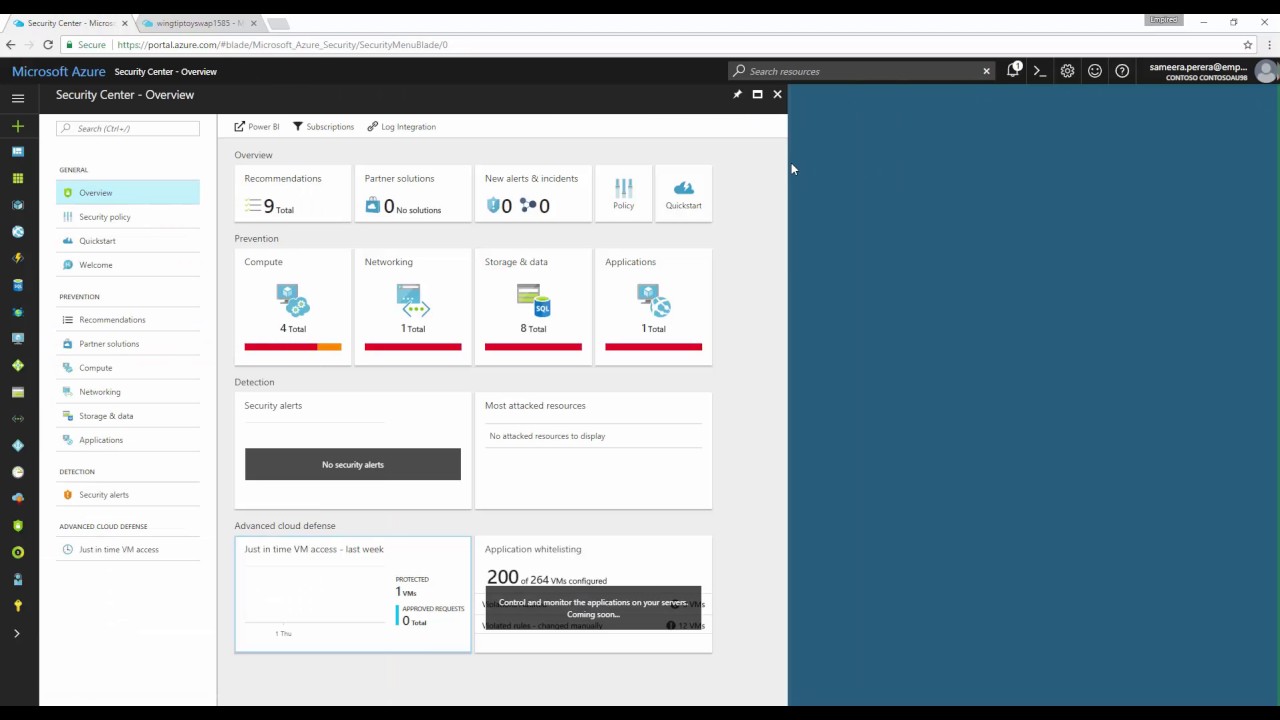
Task: Click the feedback smiley icon
Action: pos(1095,71)
